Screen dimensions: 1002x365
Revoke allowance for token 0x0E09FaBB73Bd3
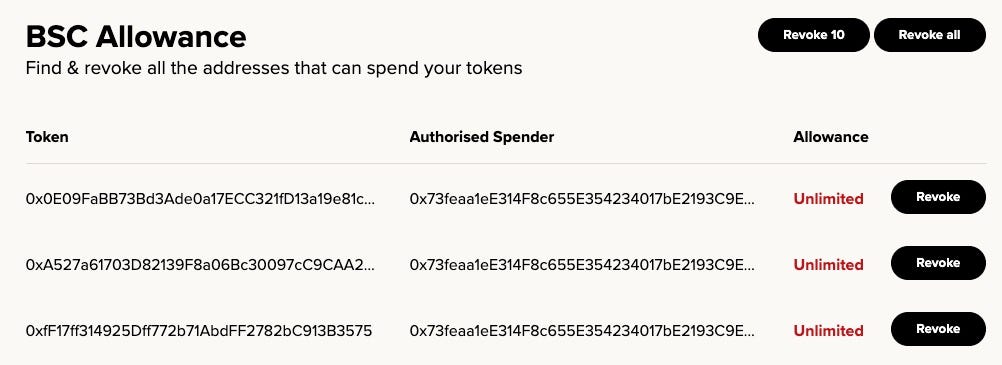(938, 197)
